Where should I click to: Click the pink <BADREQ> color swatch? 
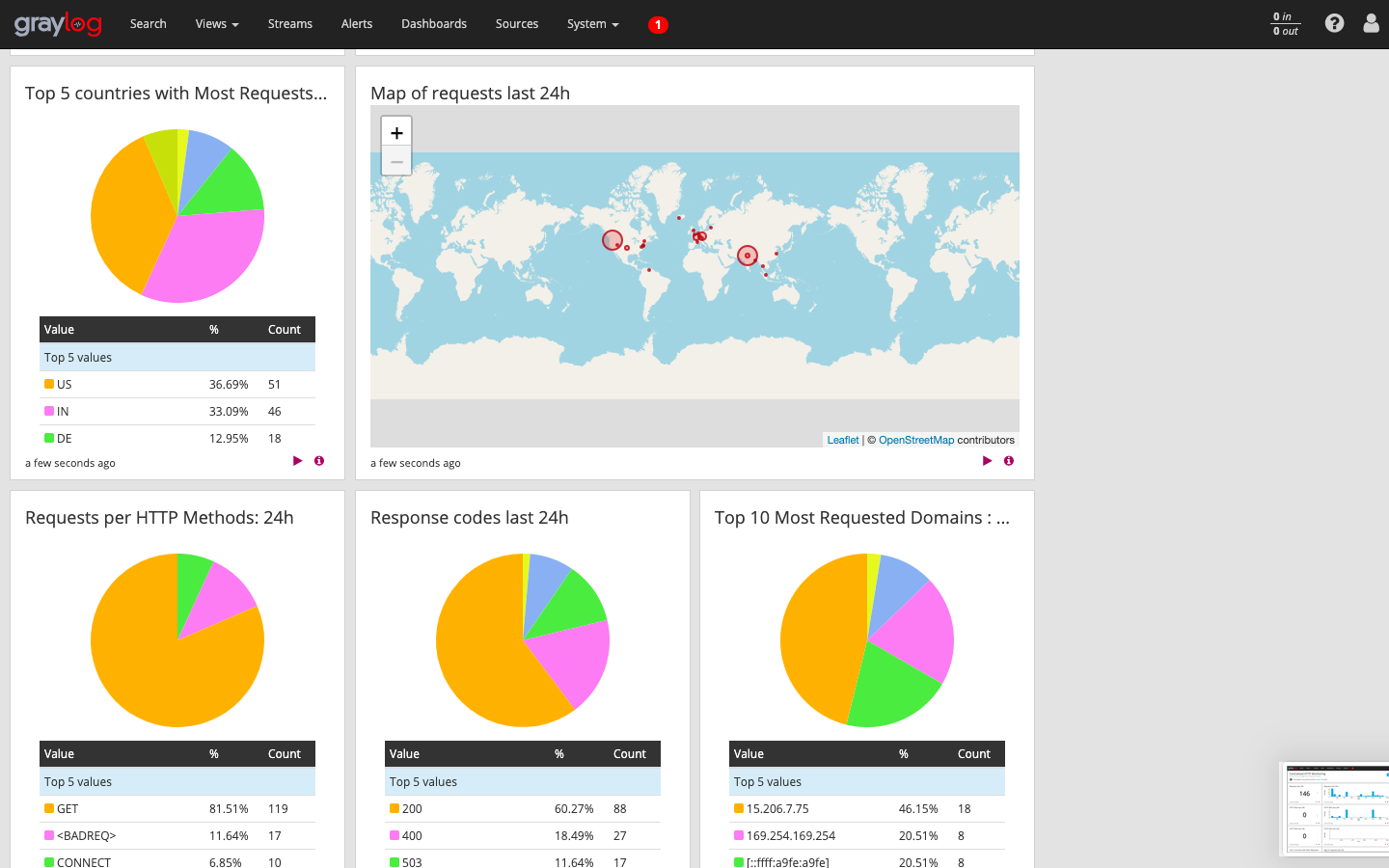[49, 835]
